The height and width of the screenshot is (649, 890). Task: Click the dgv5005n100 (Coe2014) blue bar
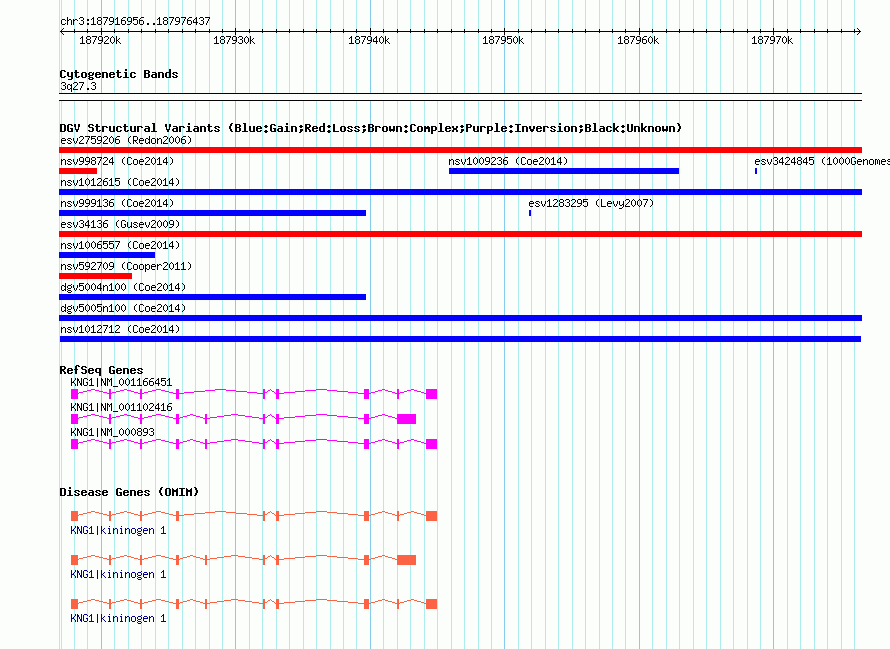tap(460, 318)
